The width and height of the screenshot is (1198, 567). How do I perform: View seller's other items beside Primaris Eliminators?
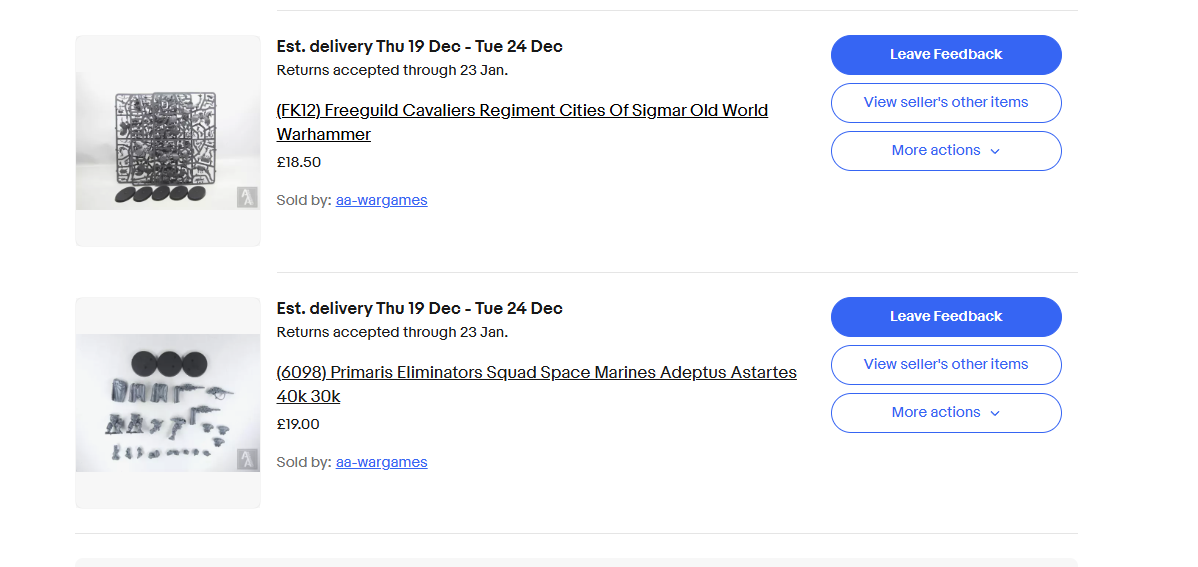945,364
